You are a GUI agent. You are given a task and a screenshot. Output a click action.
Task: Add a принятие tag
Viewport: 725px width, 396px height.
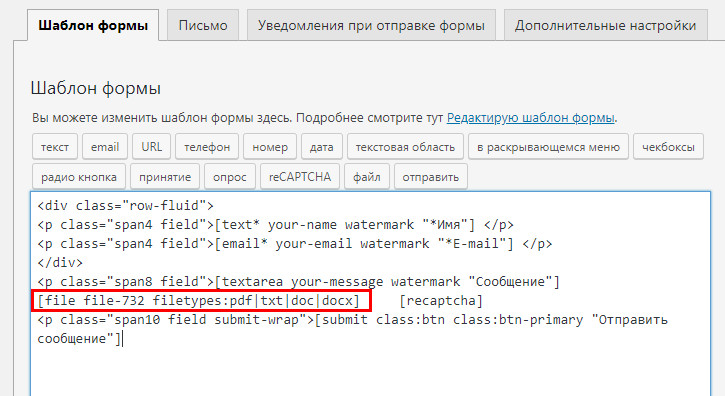(x=165, y=177)
